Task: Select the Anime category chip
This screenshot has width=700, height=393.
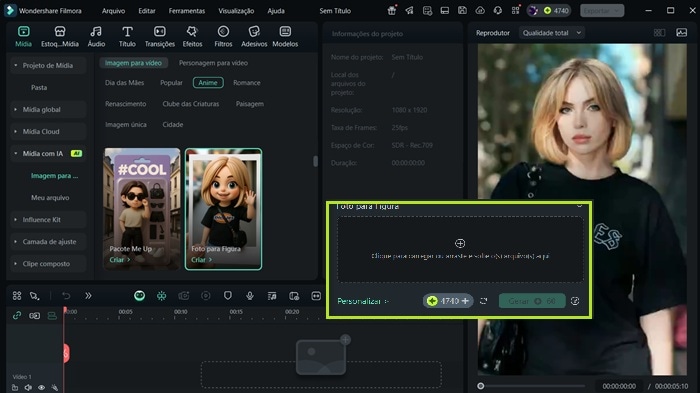Action: (x=208, y=83)
